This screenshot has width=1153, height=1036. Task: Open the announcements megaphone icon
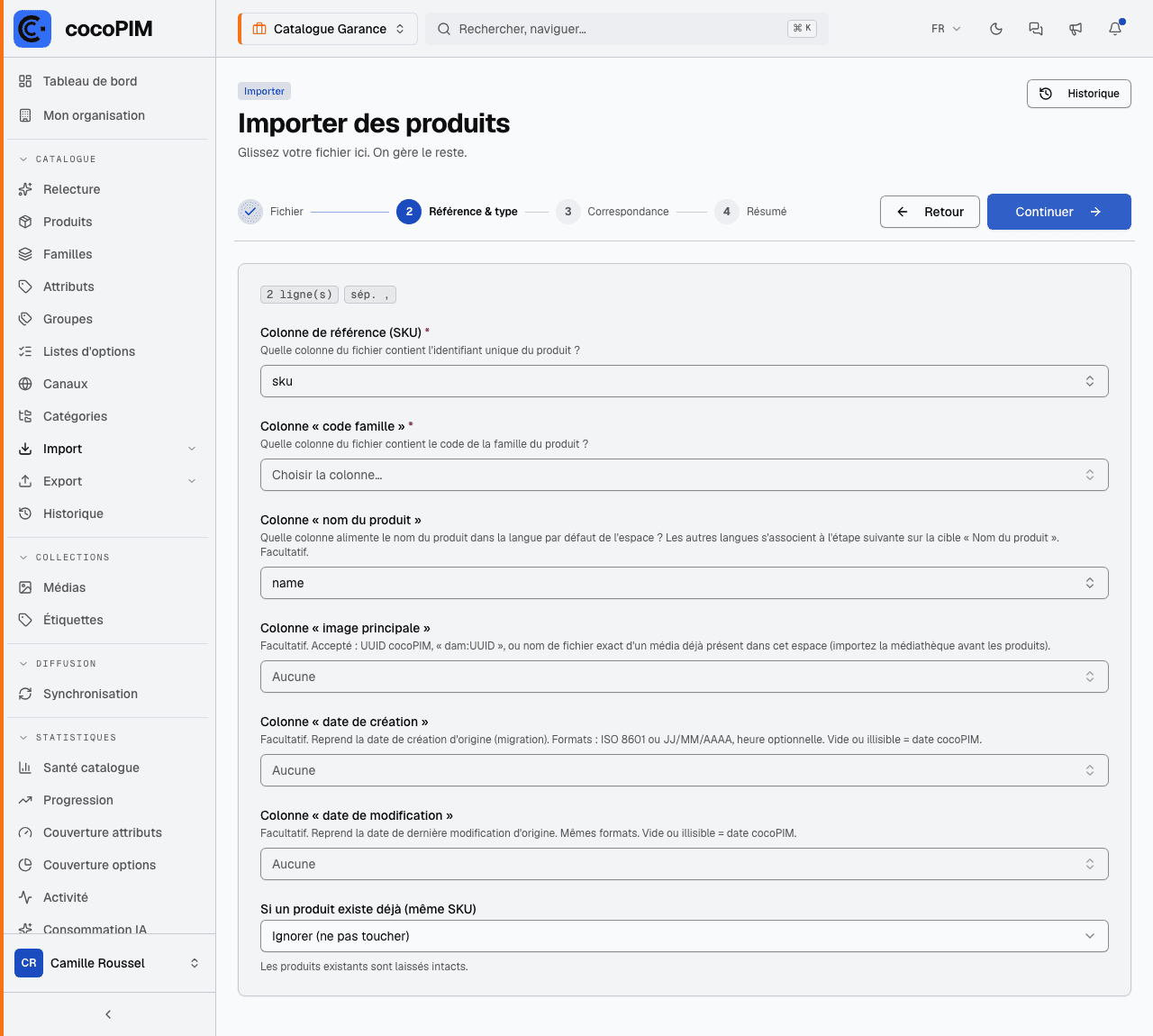[1076, 29]
